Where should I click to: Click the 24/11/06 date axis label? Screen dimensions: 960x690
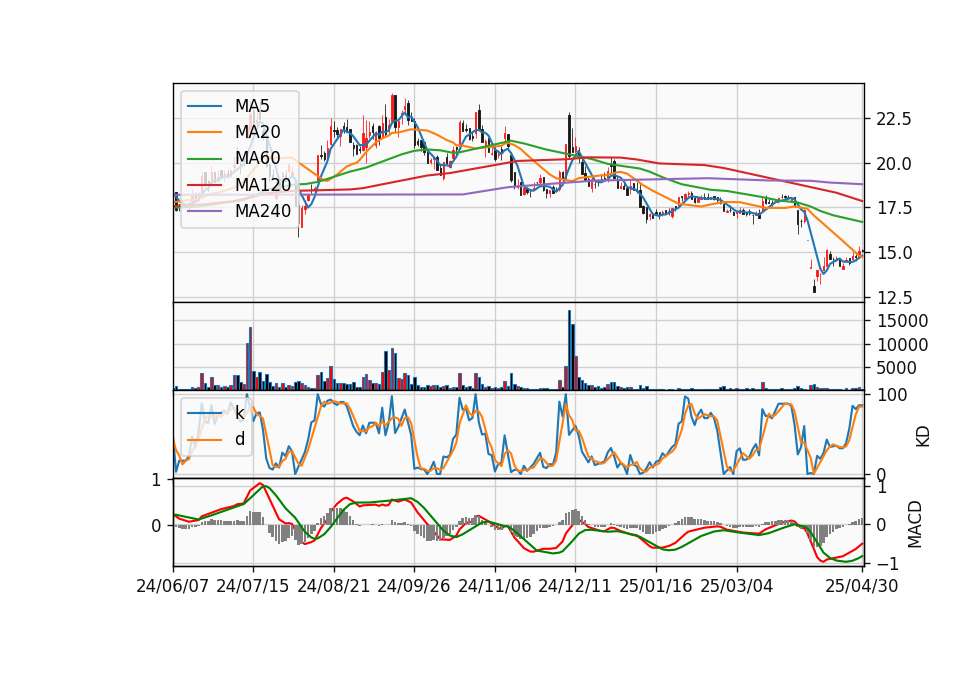tap(495, 586)
